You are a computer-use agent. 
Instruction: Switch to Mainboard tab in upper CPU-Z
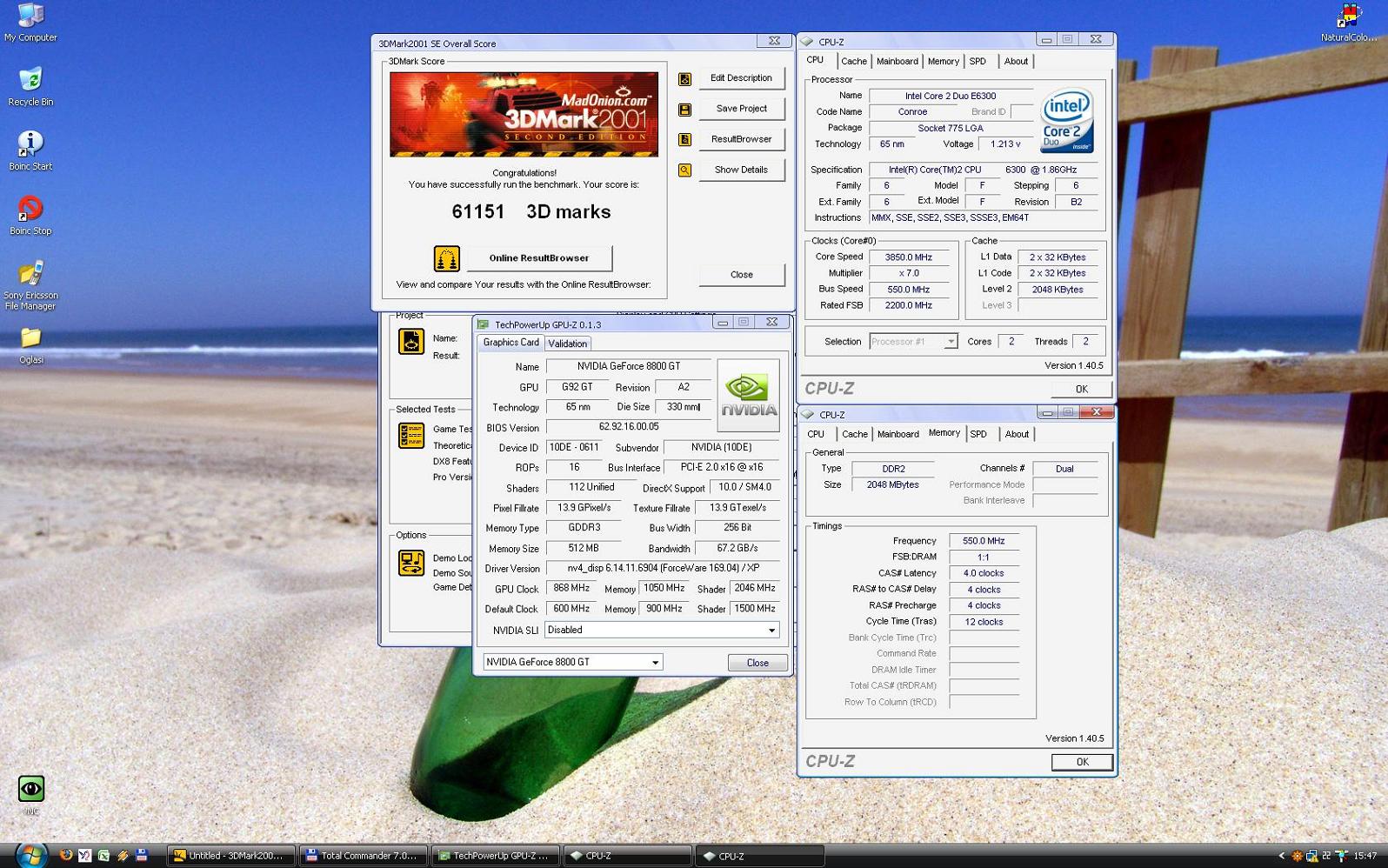(897, 62)
